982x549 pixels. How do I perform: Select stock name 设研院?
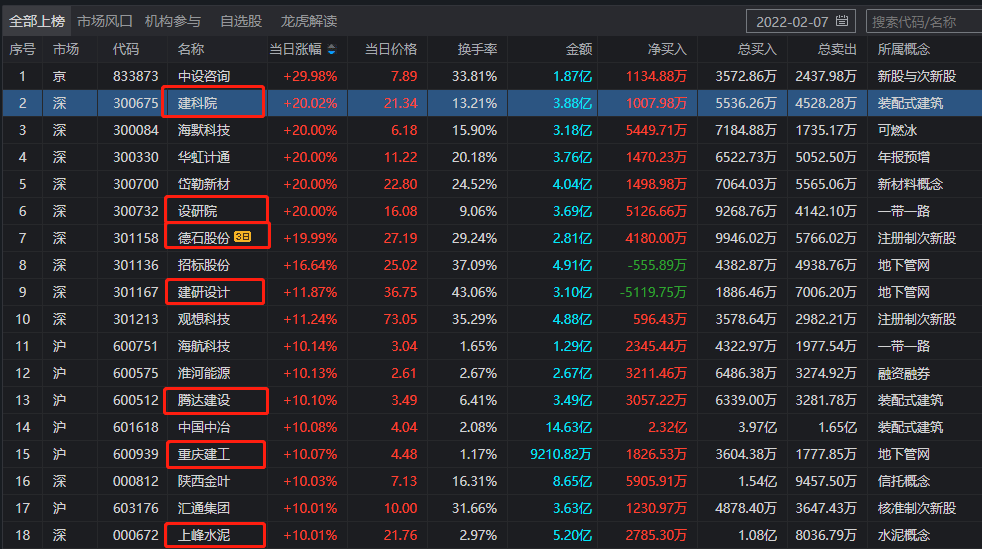pyautogui.click(x=197, y=211)
